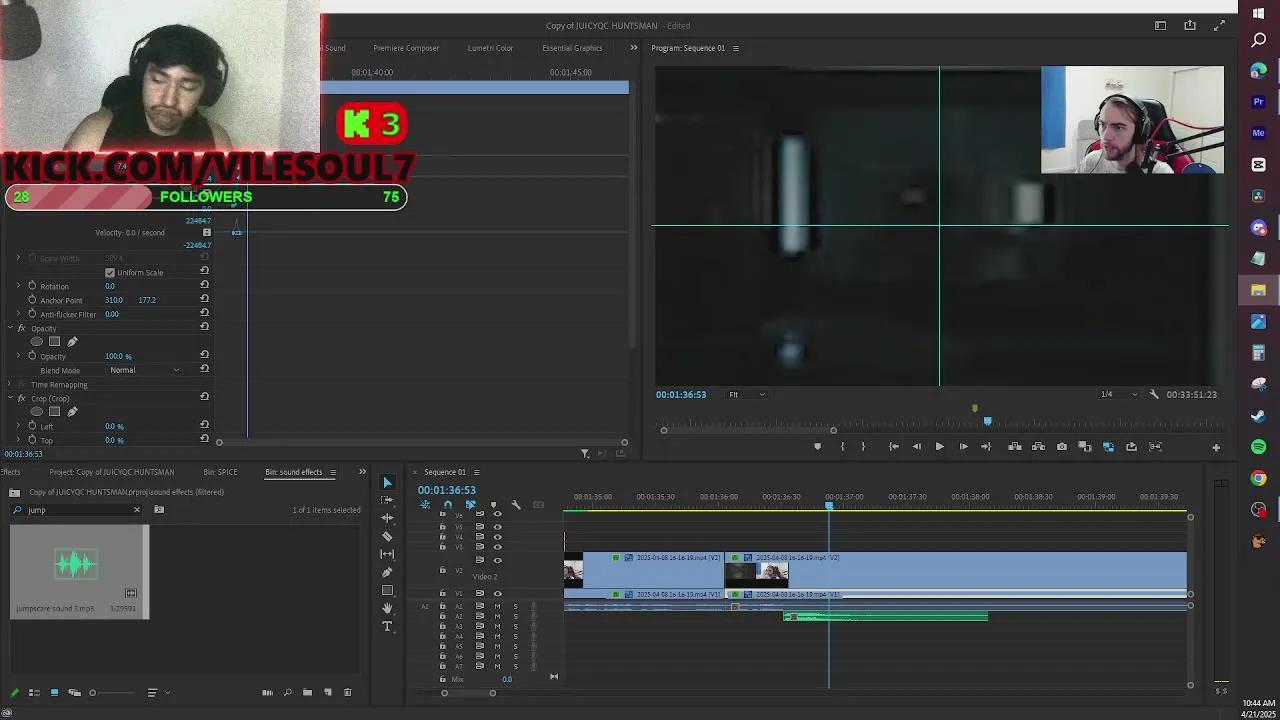Viewport: 1280px width, 720px height.
Task: Click the timeline wrench settings icon
Action: 516,505
